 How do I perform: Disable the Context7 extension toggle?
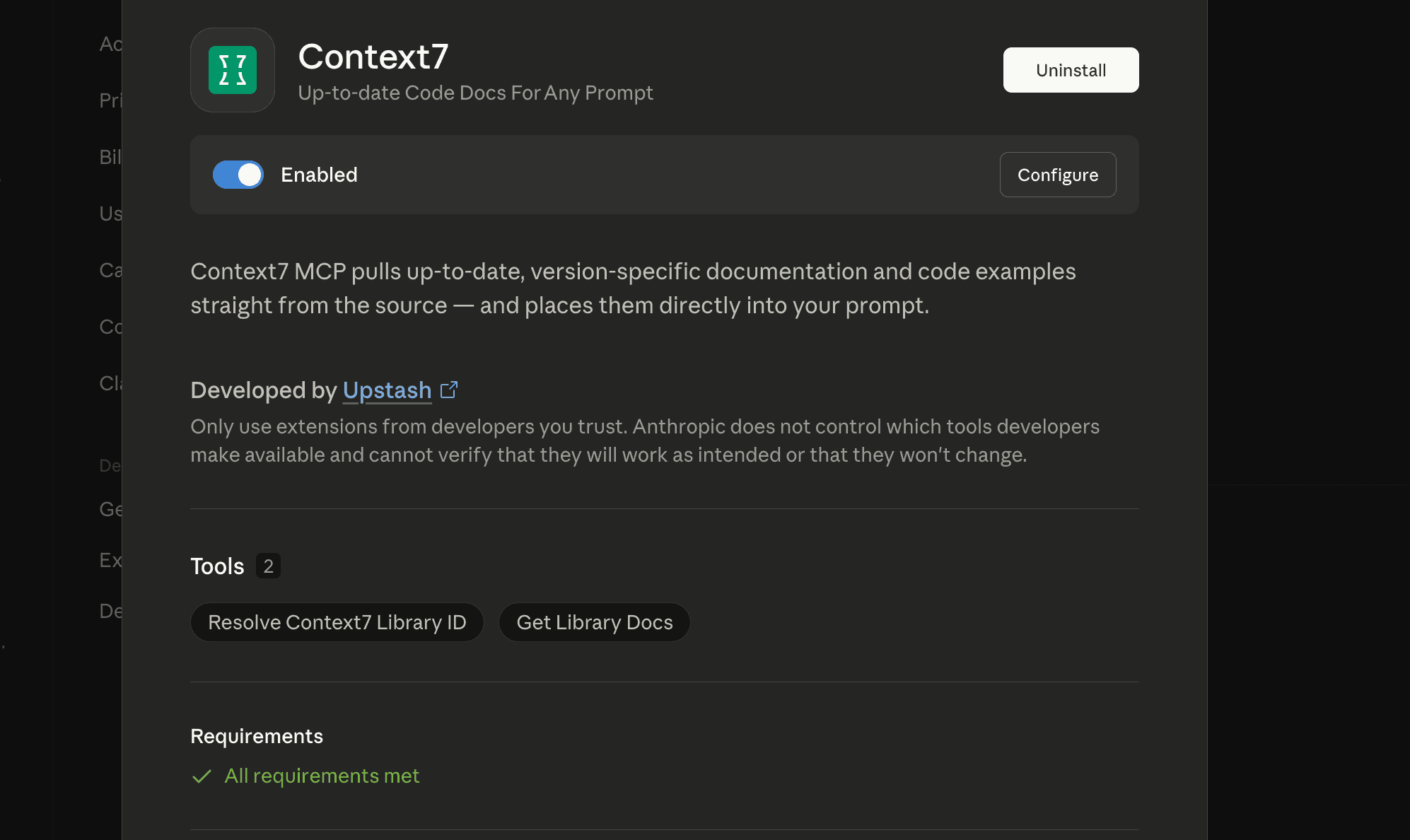(238, 175)
